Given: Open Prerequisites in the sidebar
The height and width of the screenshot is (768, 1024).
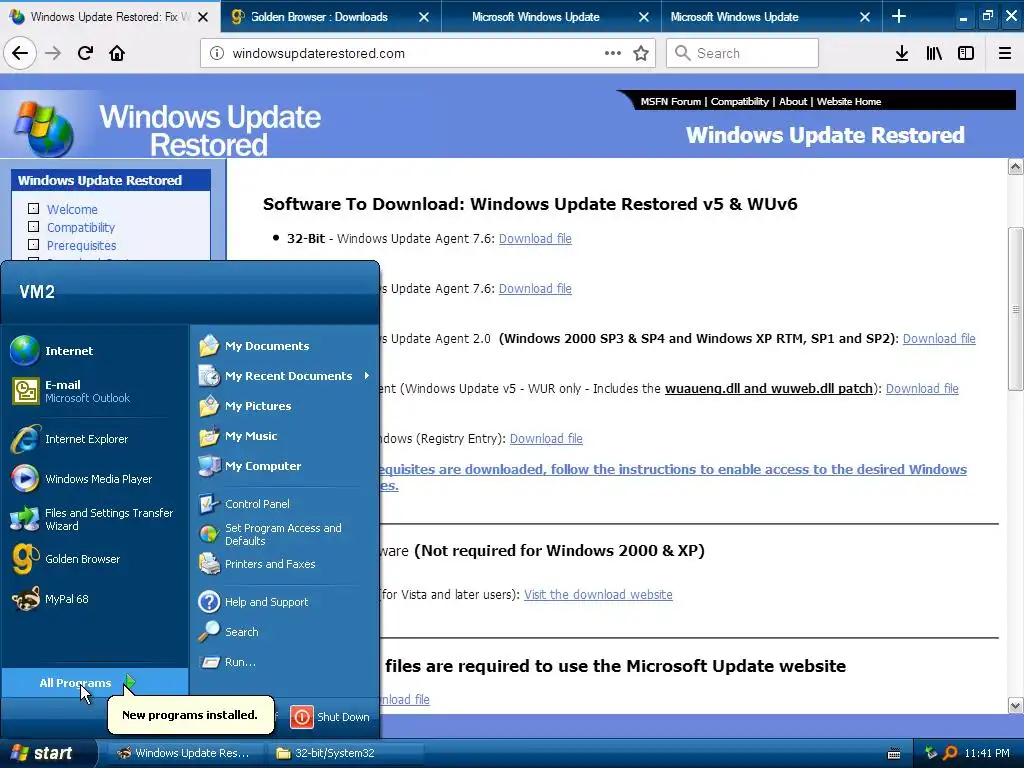Looking at the screenshot, I should [81, 246].
